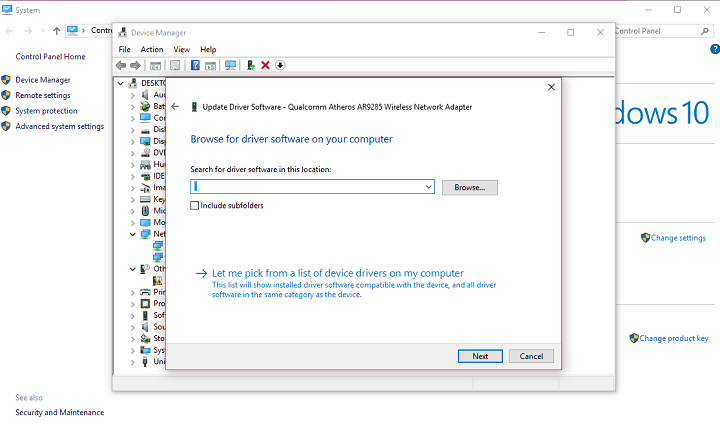The width and height of the screenshot is (720, 430).
Task: Open Advanced system settings link
Action: click(59, 126)
